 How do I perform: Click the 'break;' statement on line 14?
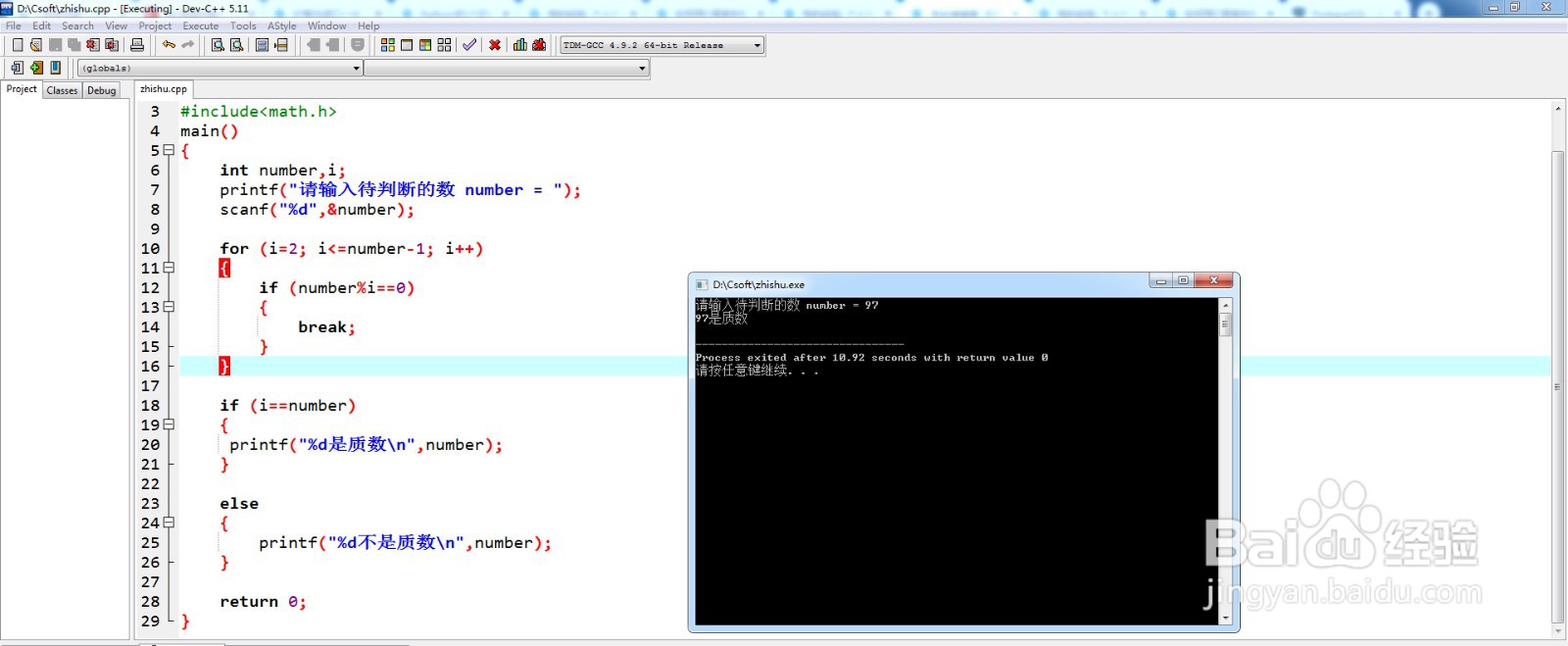[326, 327]
